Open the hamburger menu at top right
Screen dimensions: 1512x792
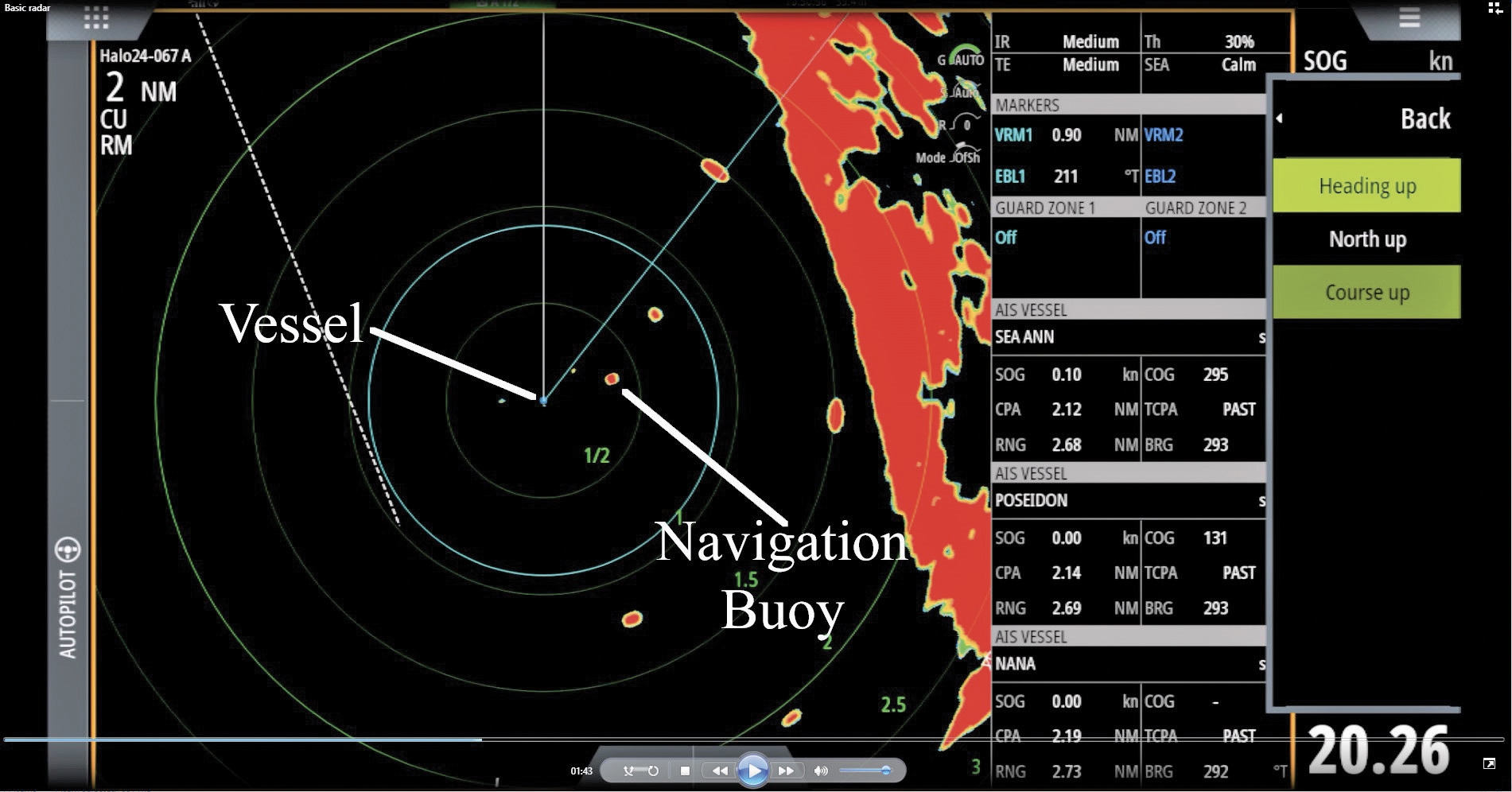tap(1409, 18)
